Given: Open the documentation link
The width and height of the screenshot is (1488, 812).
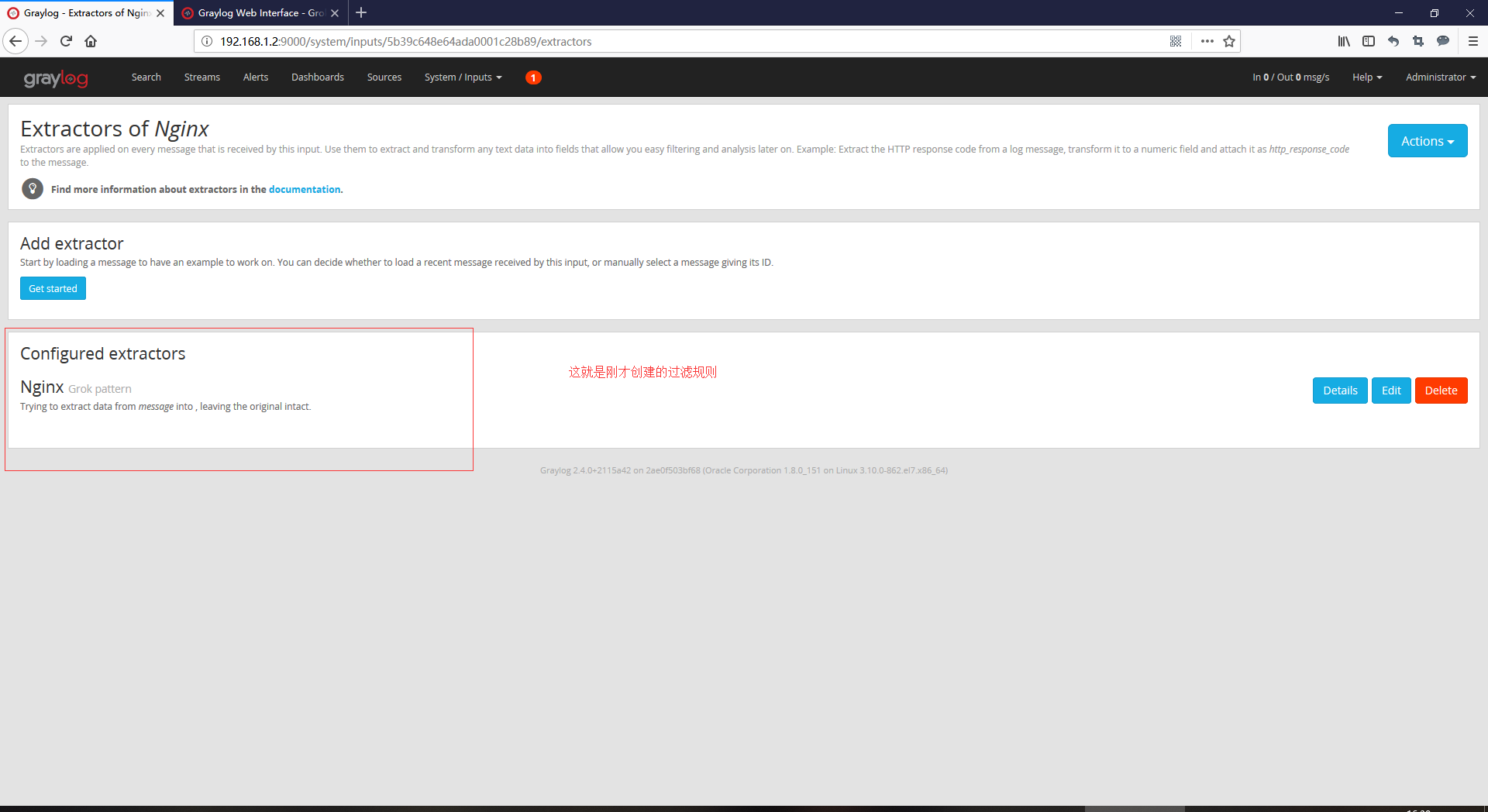Looking at the screenshot, I should (305, 189).
